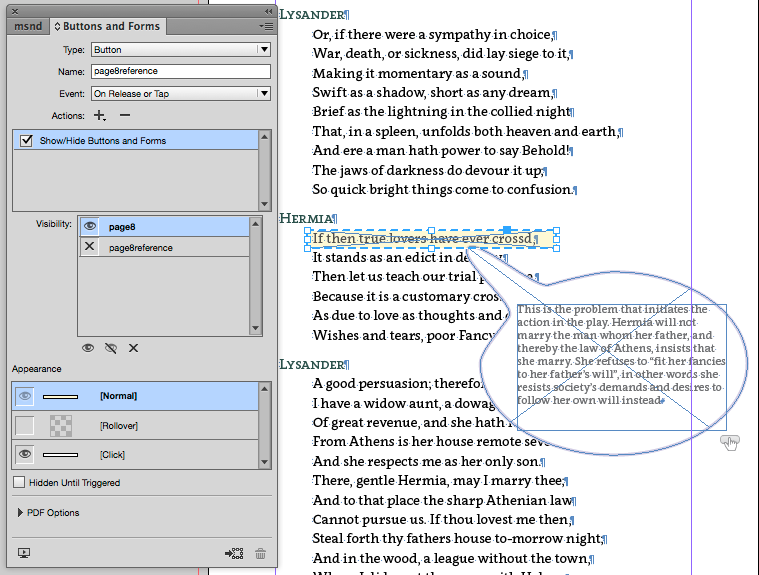759x575 pixels.
Task: Select the Buttons and Forms tab
Action: pos(107,26)
